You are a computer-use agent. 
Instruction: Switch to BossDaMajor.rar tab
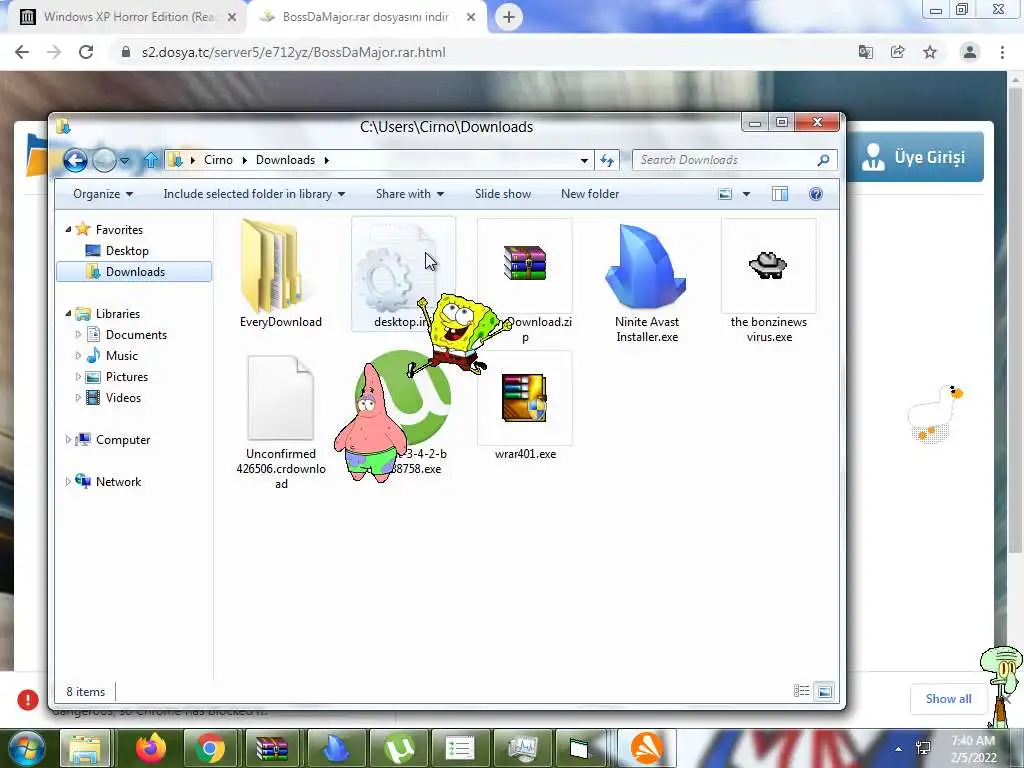[x=367, y=17]
